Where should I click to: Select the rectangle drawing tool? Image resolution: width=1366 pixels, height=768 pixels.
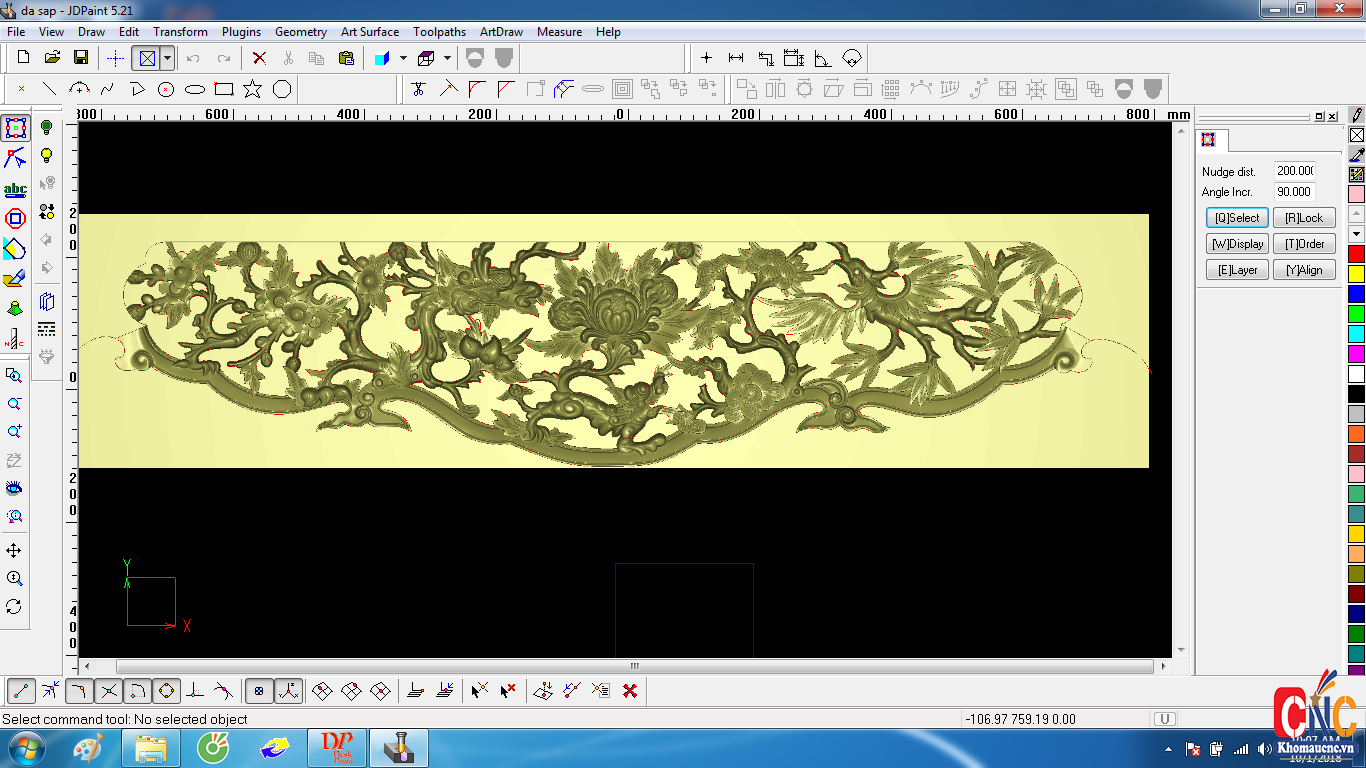(224, 89)
